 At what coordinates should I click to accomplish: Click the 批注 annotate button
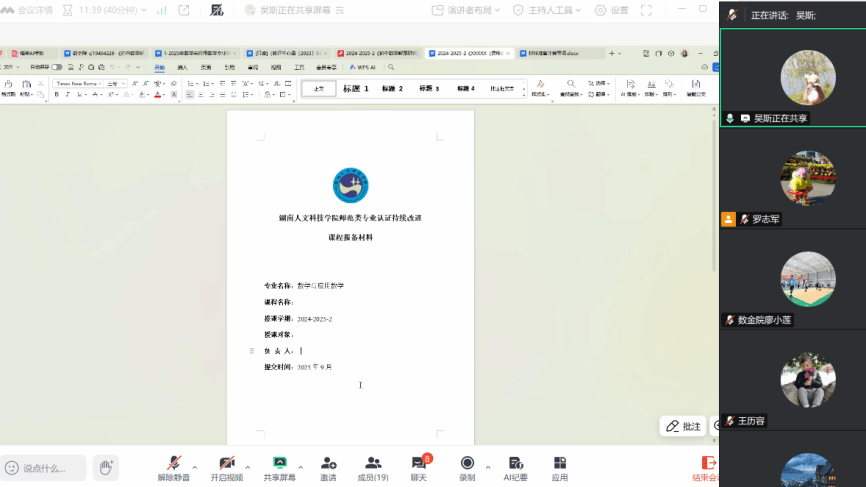tap(684, 426)
